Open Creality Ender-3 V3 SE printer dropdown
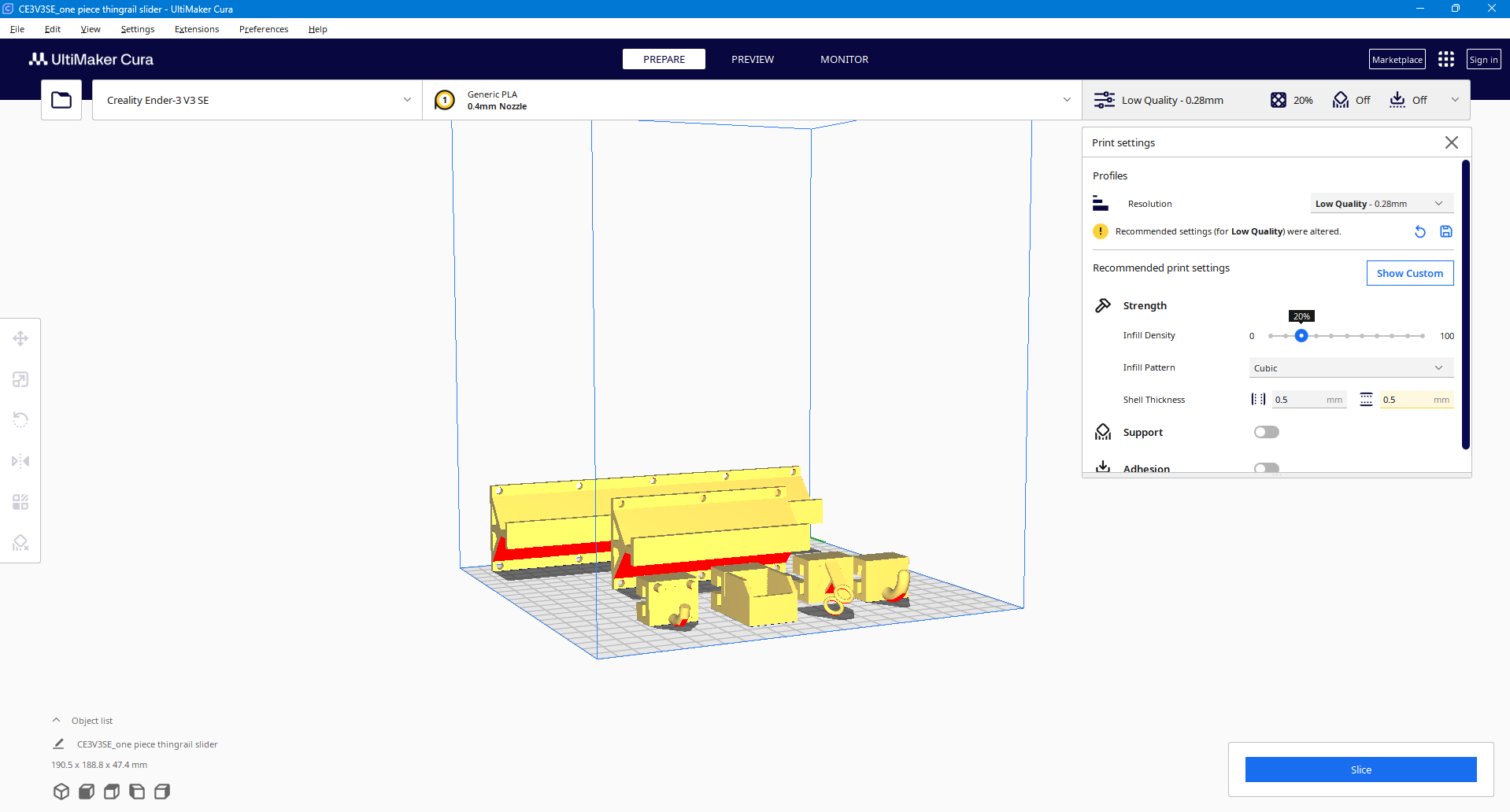The image size is (1510, 812). coord(257,100)
